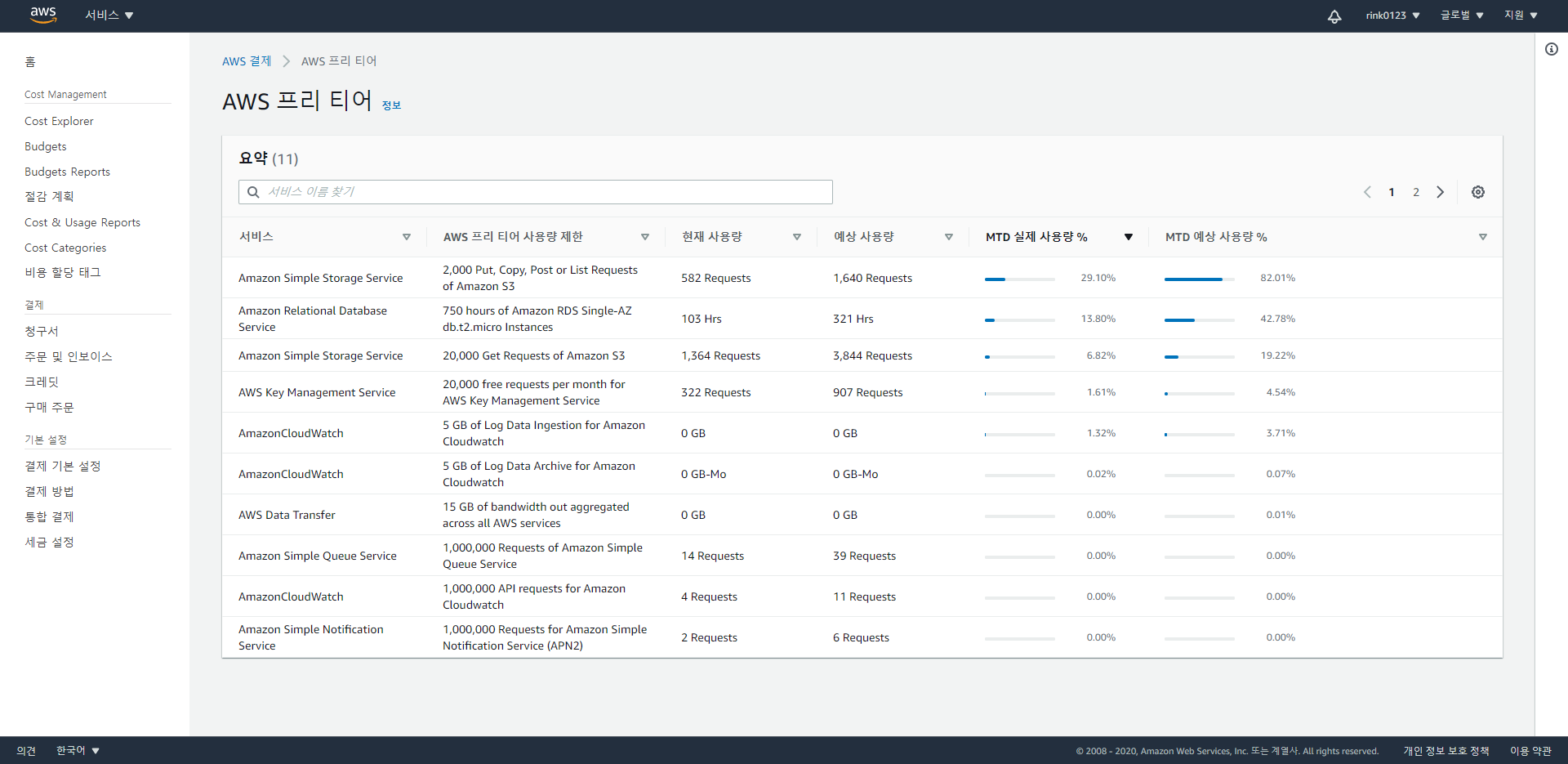Click 의견 feedback in the footer
Viewport: 1568px width, 764px height.
(26, 750)
